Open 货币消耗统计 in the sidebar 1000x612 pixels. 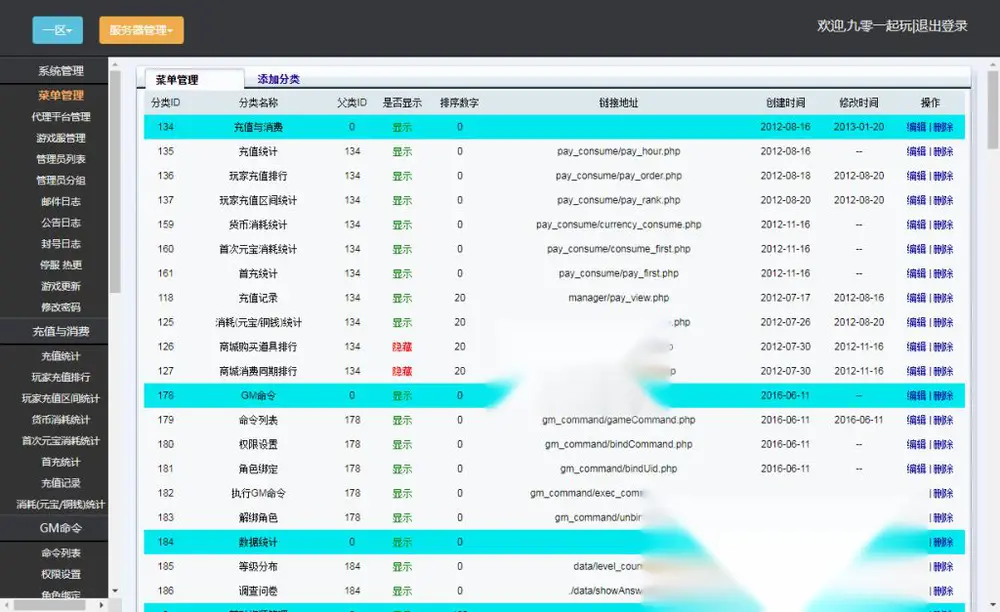pyautogui.click(x=61, y=419)
